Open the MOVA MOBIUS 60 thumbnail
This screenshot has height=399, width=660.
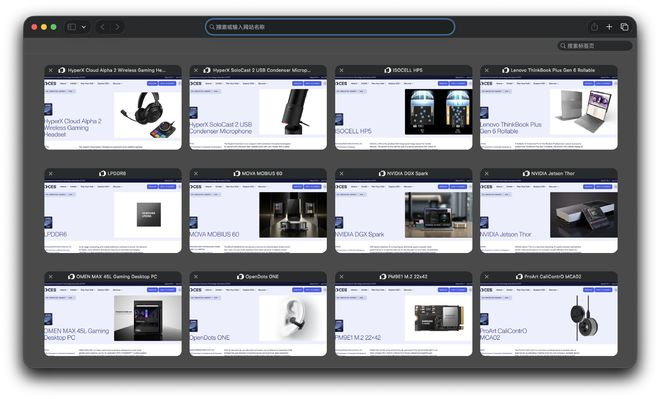pyautogui.click(x=258, y=216)
